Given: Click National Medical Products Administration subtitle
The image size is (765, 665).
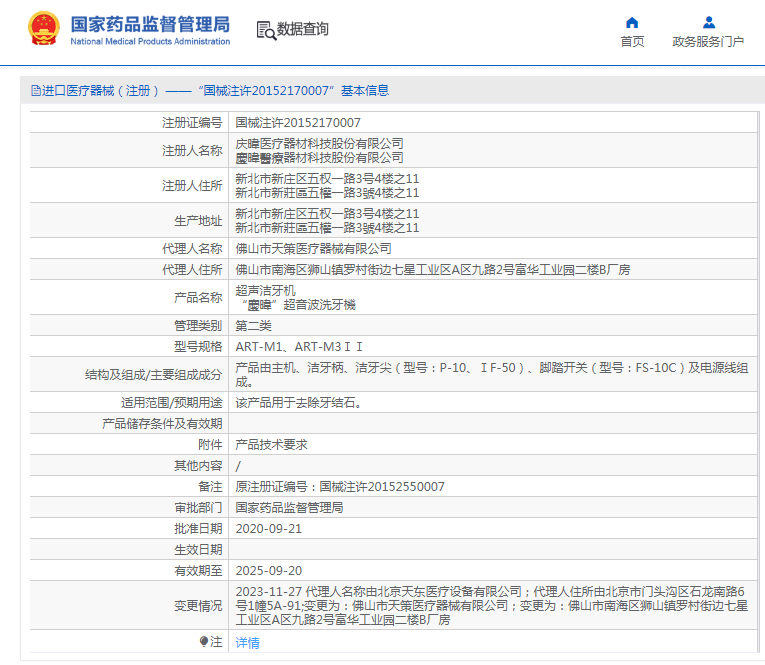Looking at the screenshot, I should tap(150, 41).
